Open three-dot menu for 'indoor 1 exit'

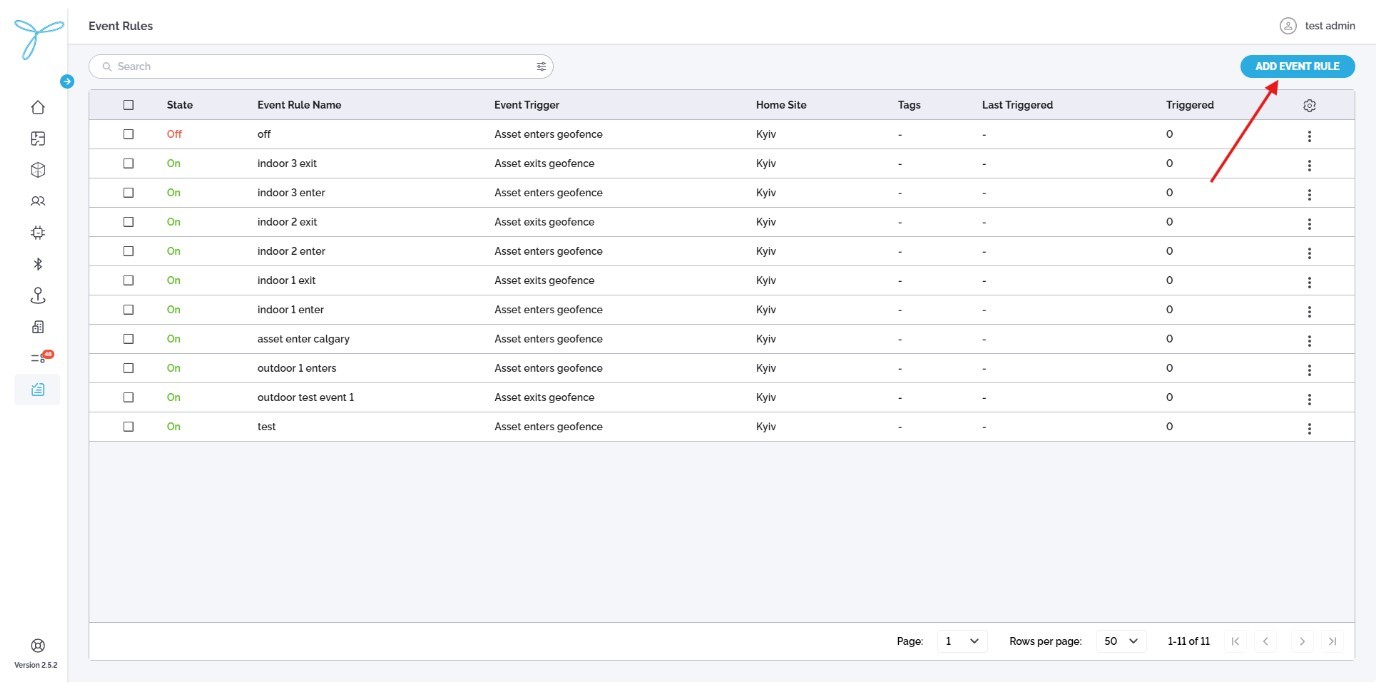coord(1309,282)
